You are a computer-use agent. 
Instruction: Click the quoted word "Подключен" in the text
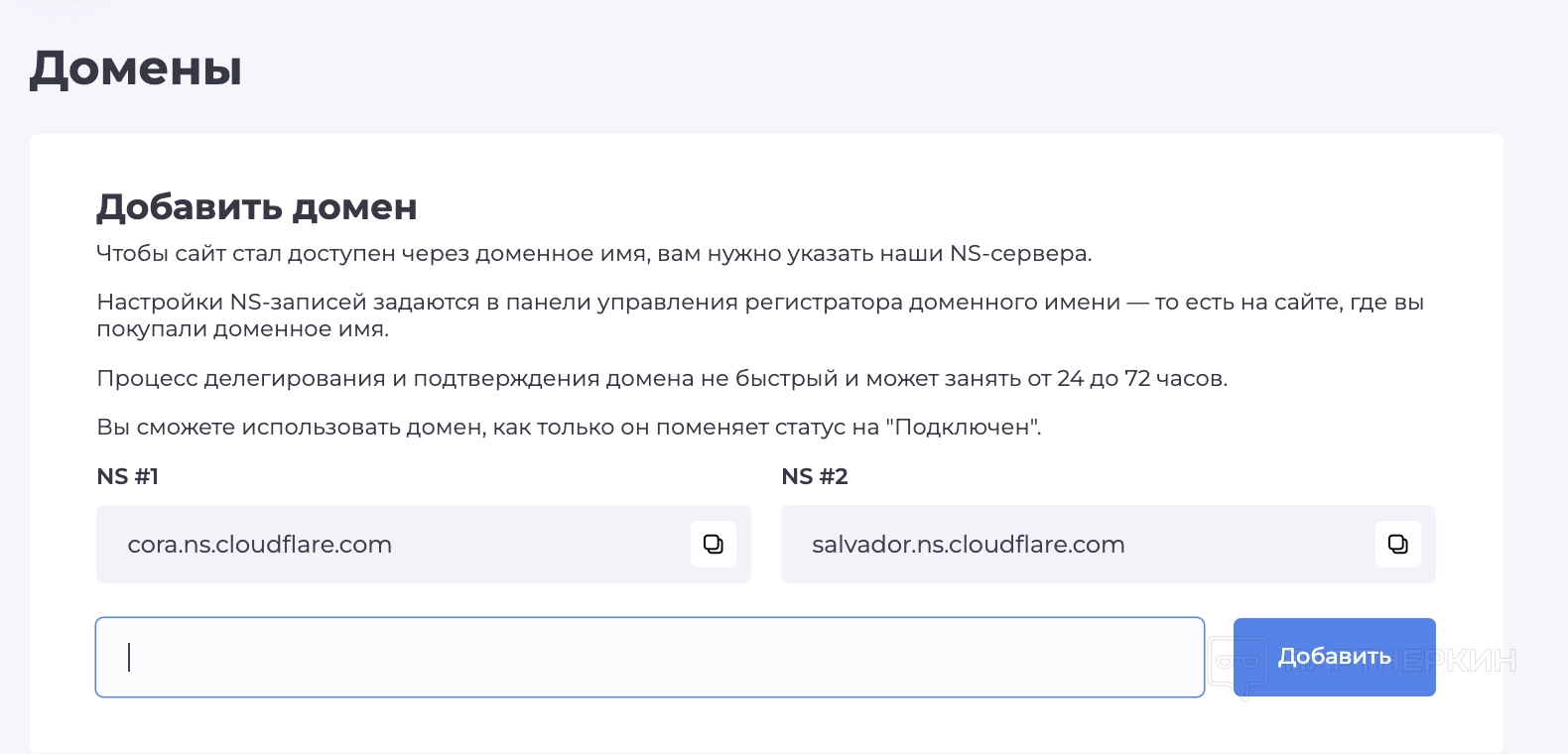[962, 428]
